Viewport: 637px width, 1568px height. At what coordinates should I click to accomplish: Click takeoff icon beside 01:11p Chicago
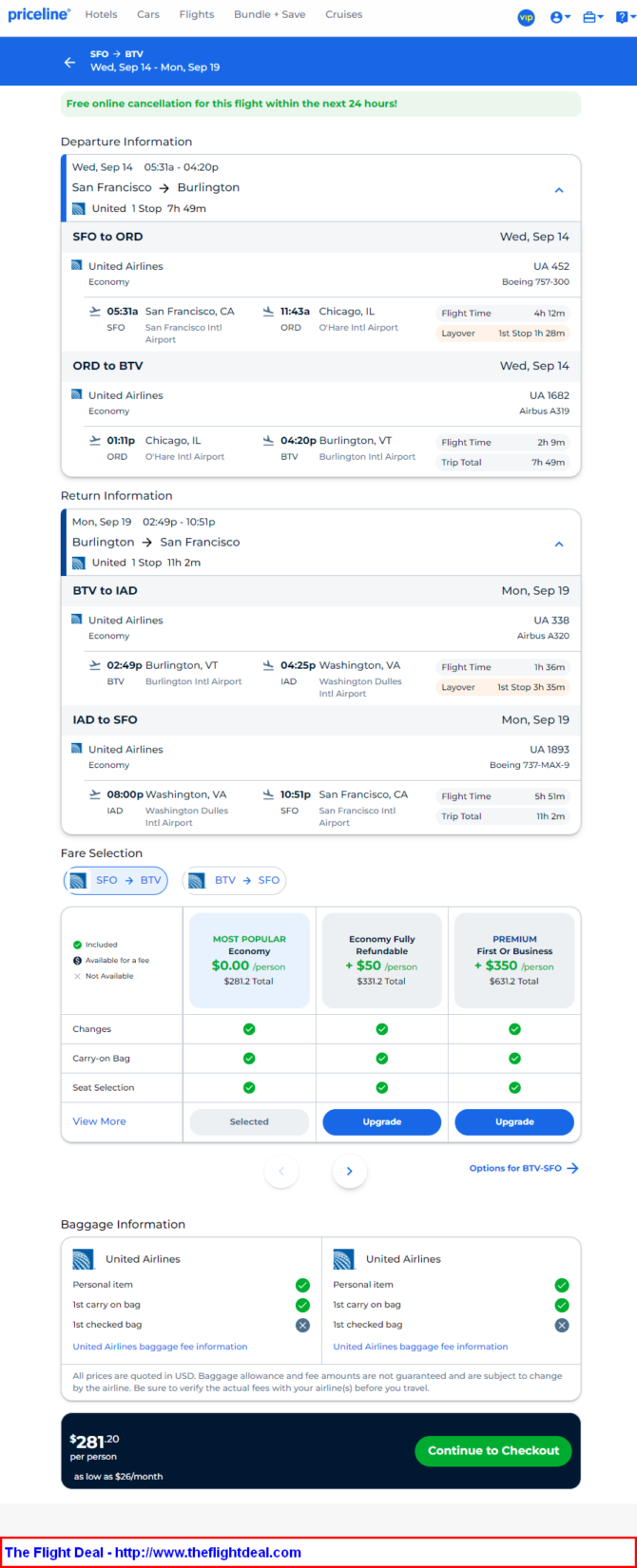click(x=94, y=440)
